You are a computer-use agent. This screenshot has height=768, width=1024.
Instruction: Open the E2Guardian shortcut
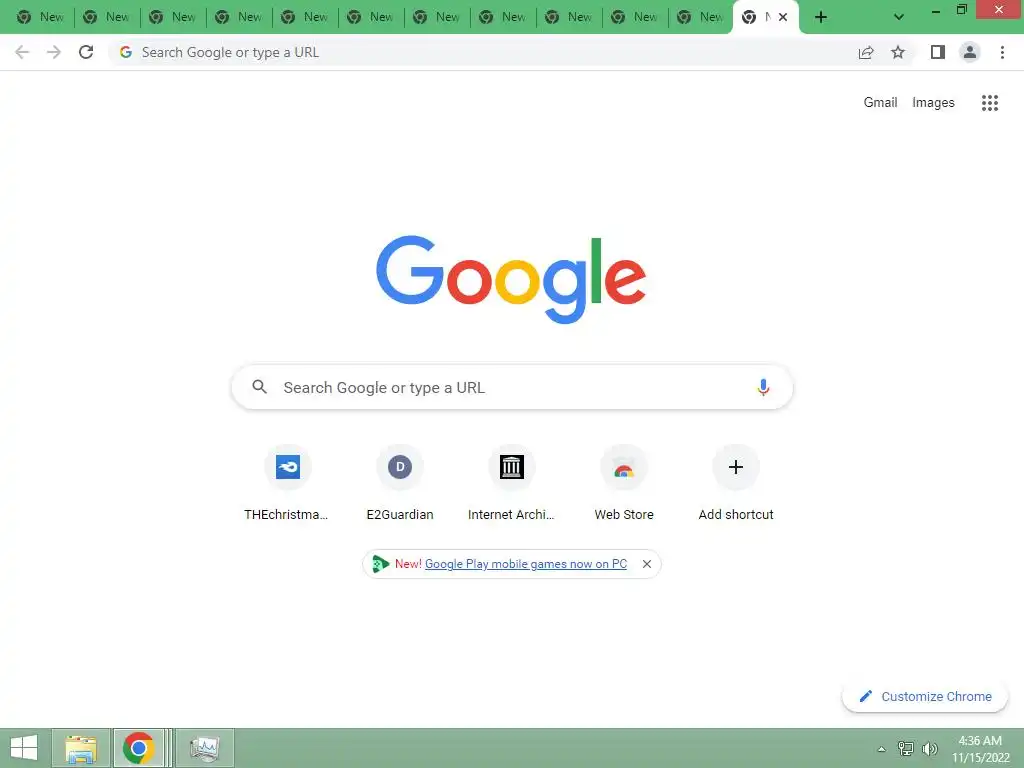(400, 483)
